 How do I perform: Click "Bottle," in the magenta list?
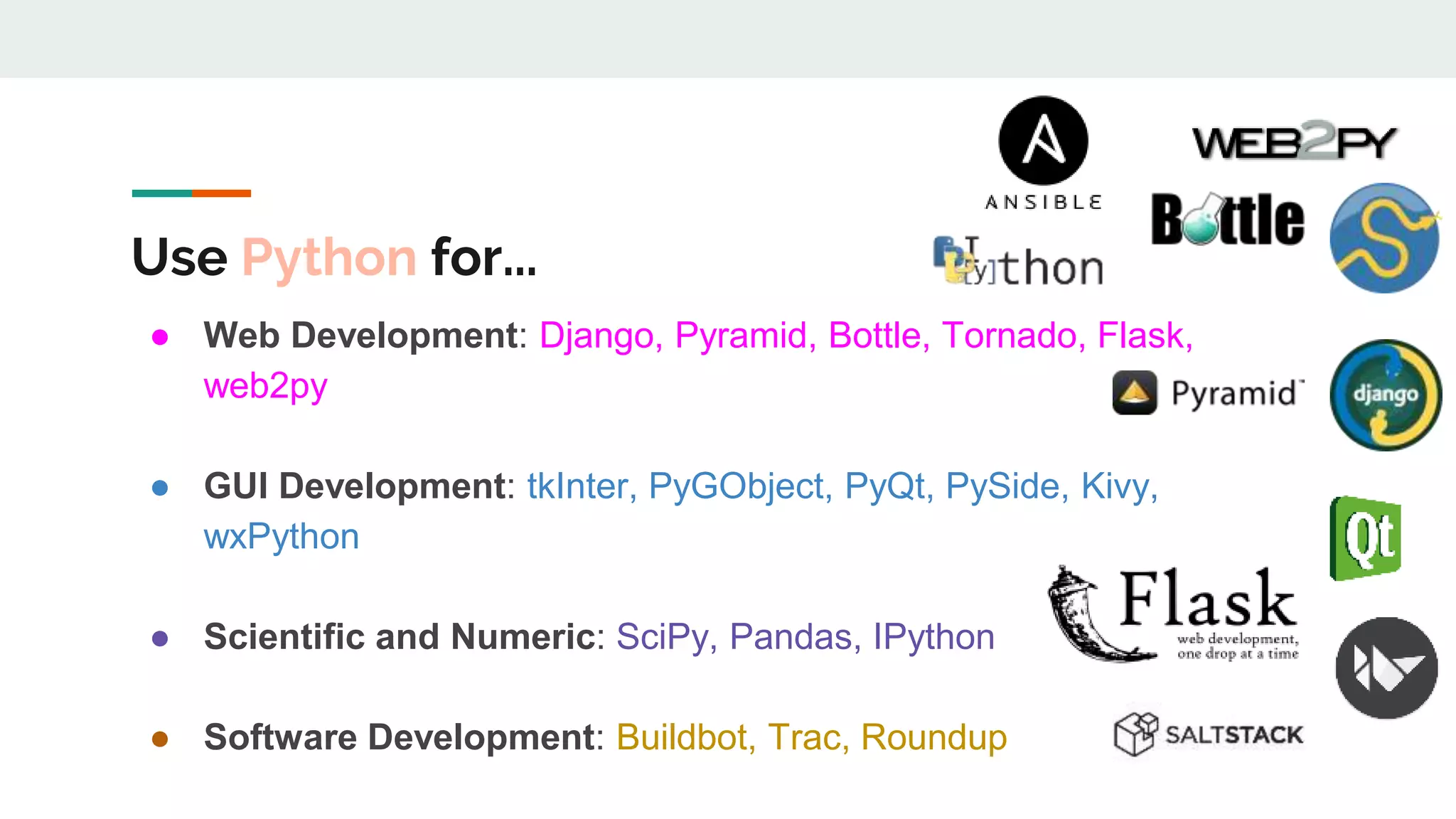pos(879,336)
